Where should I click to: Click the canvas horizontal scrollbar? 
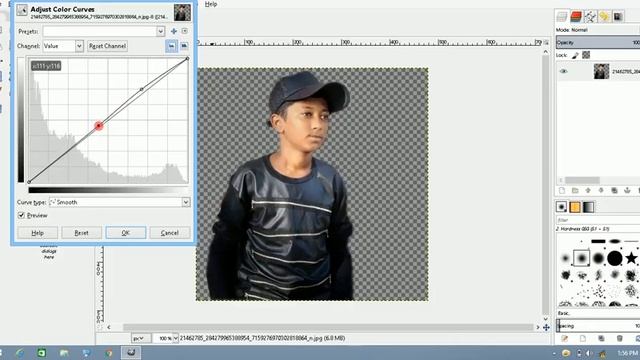coord(329,327)
